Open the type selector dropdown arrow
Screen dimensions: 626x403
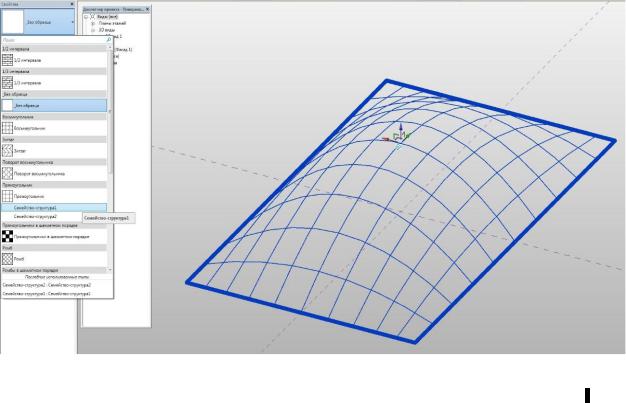pos(73,22)
